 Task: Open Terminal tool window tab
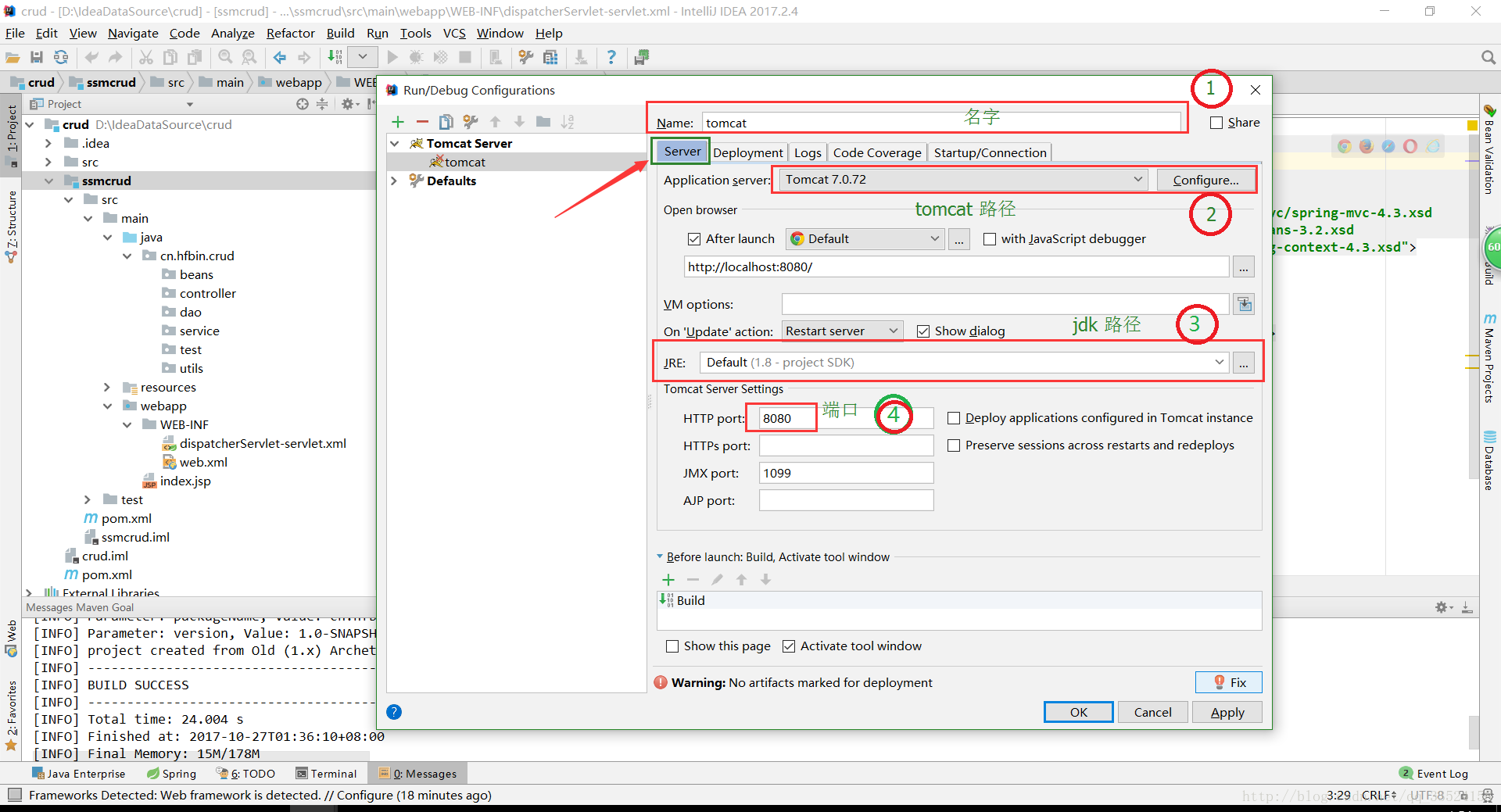(x=326, y=774)
